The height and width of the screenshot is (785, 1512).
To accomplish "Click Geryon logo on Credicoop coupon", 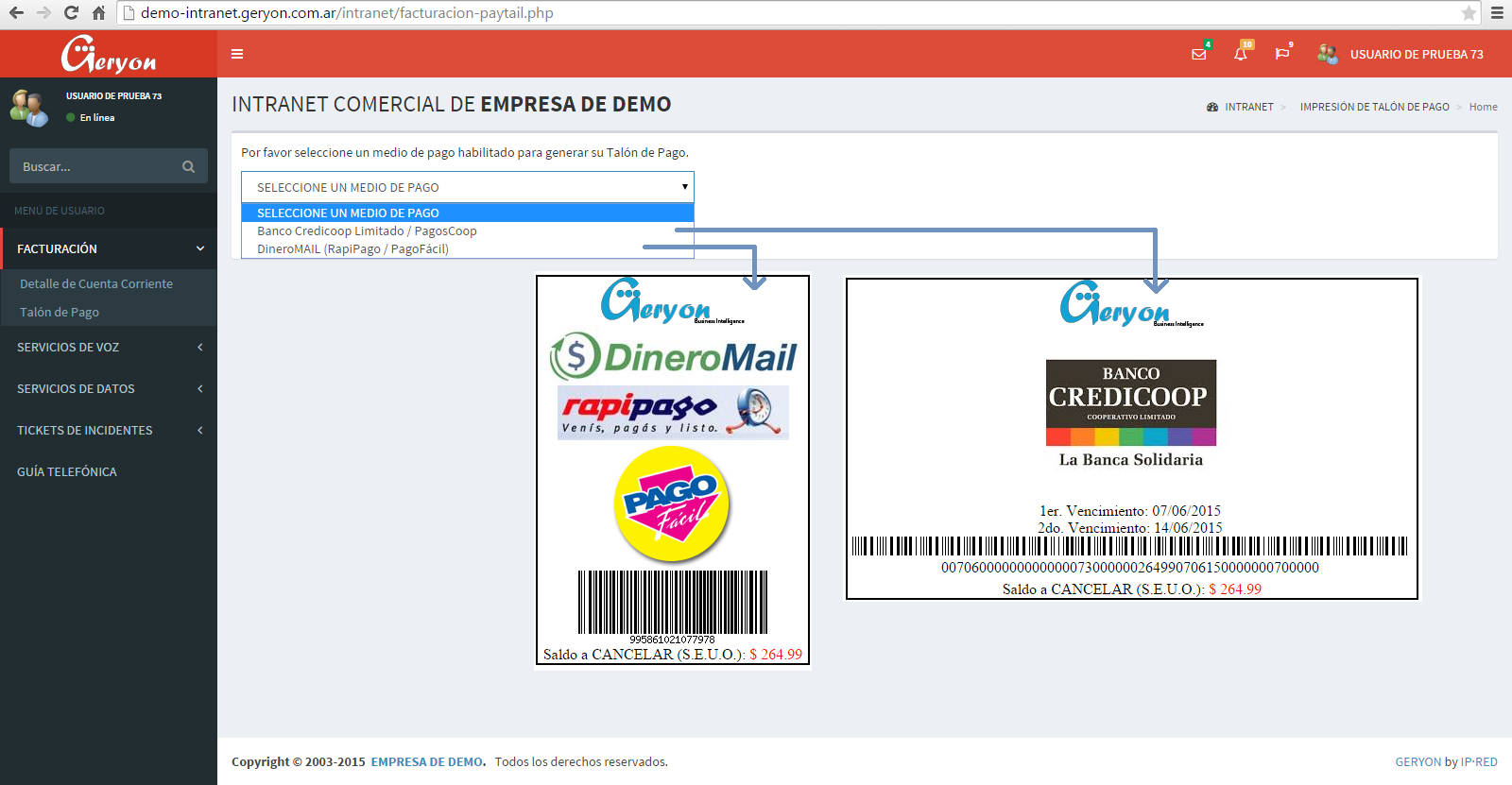I will click(1131, 303).
